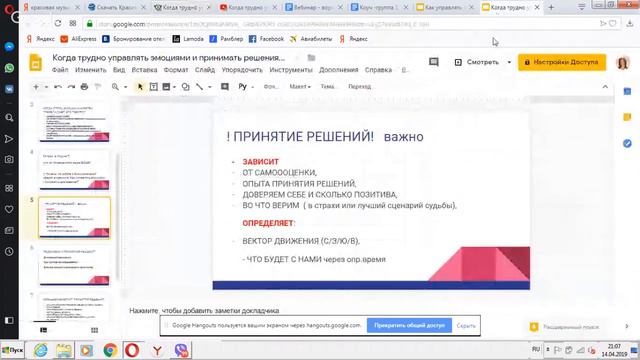Select the text box tool
This screenshot has width=640, height=360.
pyautogui.click(x=153, y=87)
